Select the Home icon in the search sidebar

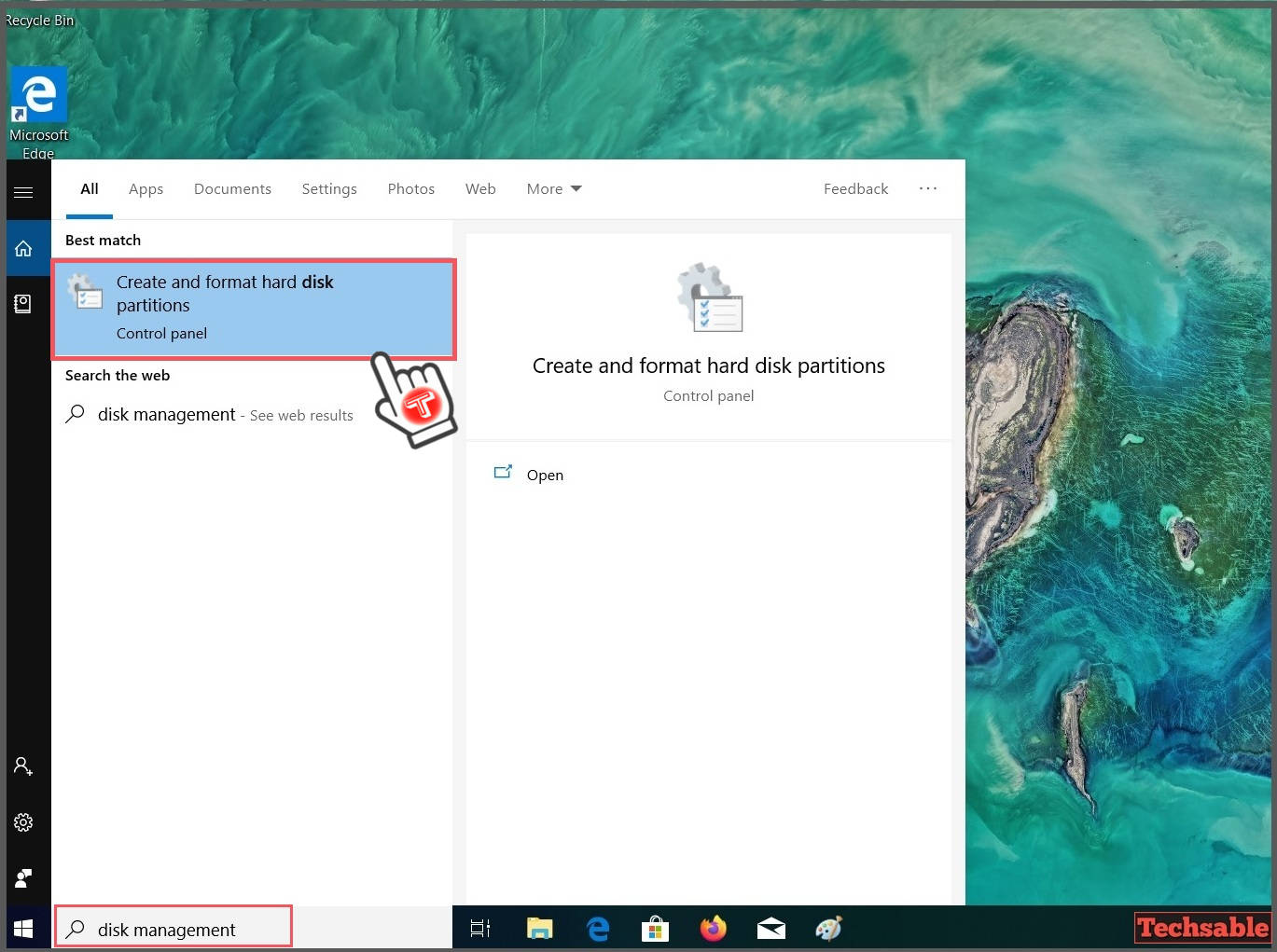coord(23,248)
